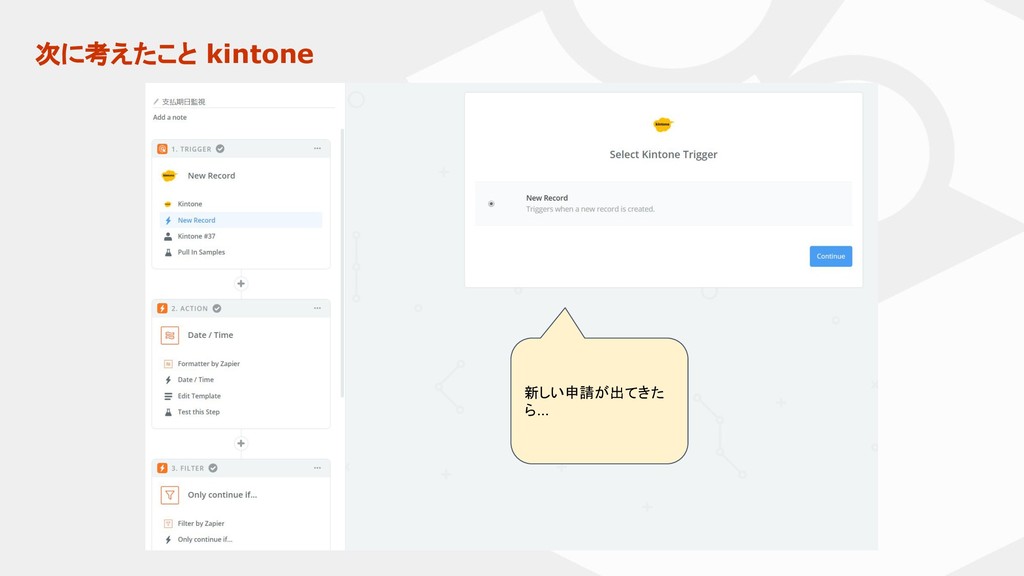Select the New Record trigger row

click(241, 220)
